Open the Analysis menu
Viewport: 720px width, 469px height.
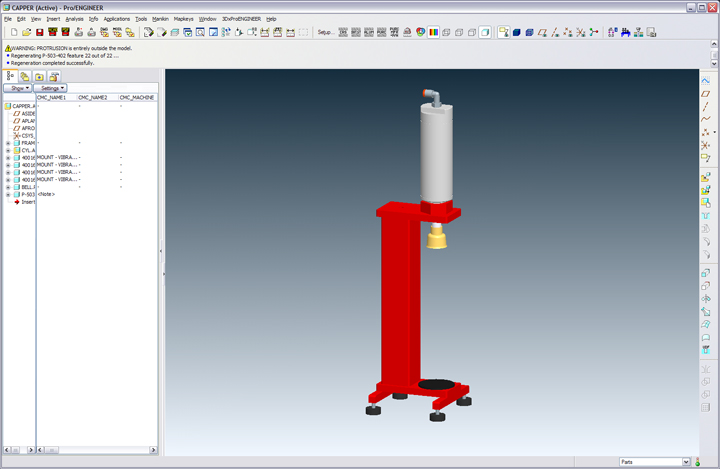[x=74, y=19]
